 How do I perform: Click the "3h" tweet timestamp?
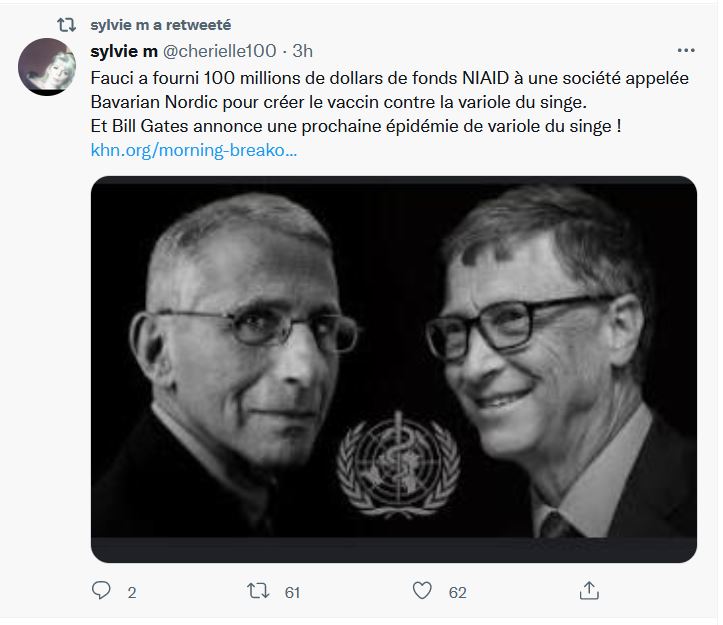click(303, 51)
